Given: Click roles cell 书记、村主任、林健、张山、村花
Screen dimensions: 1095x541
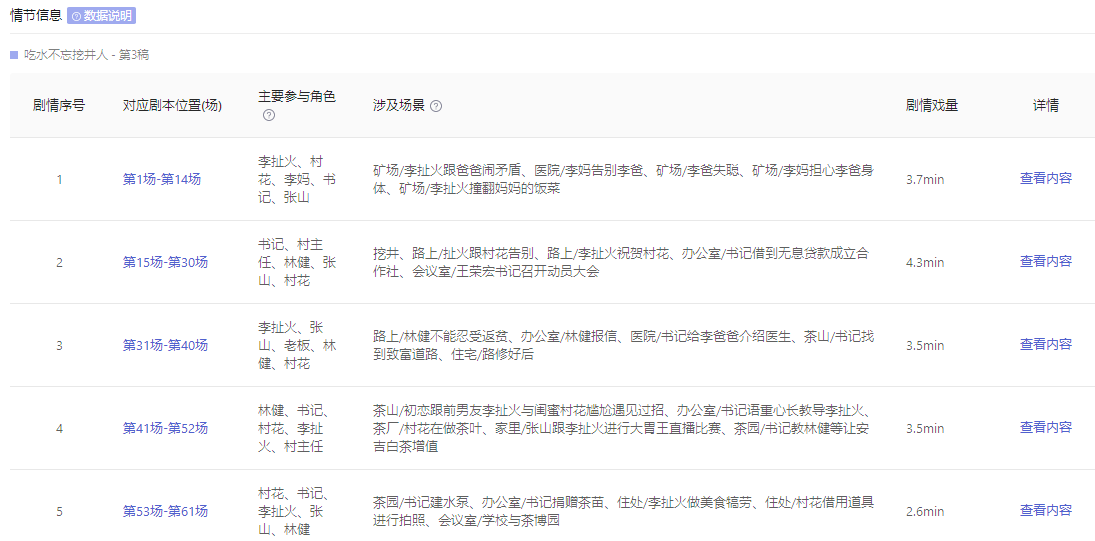Looking at the screenshot, I should click(297, 262).
